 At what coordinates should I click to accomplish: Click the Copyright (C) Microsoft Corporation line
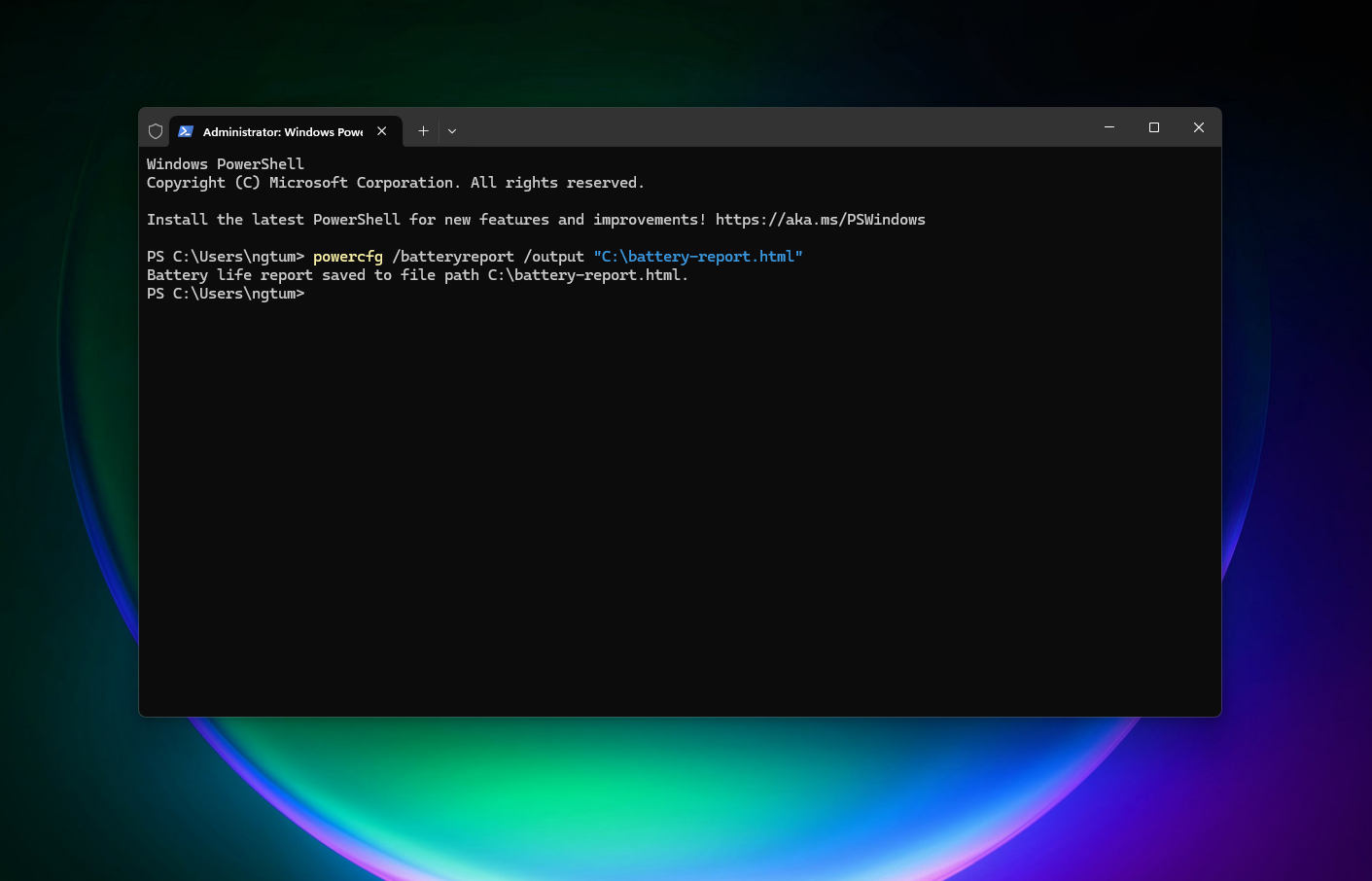(396, 183)
